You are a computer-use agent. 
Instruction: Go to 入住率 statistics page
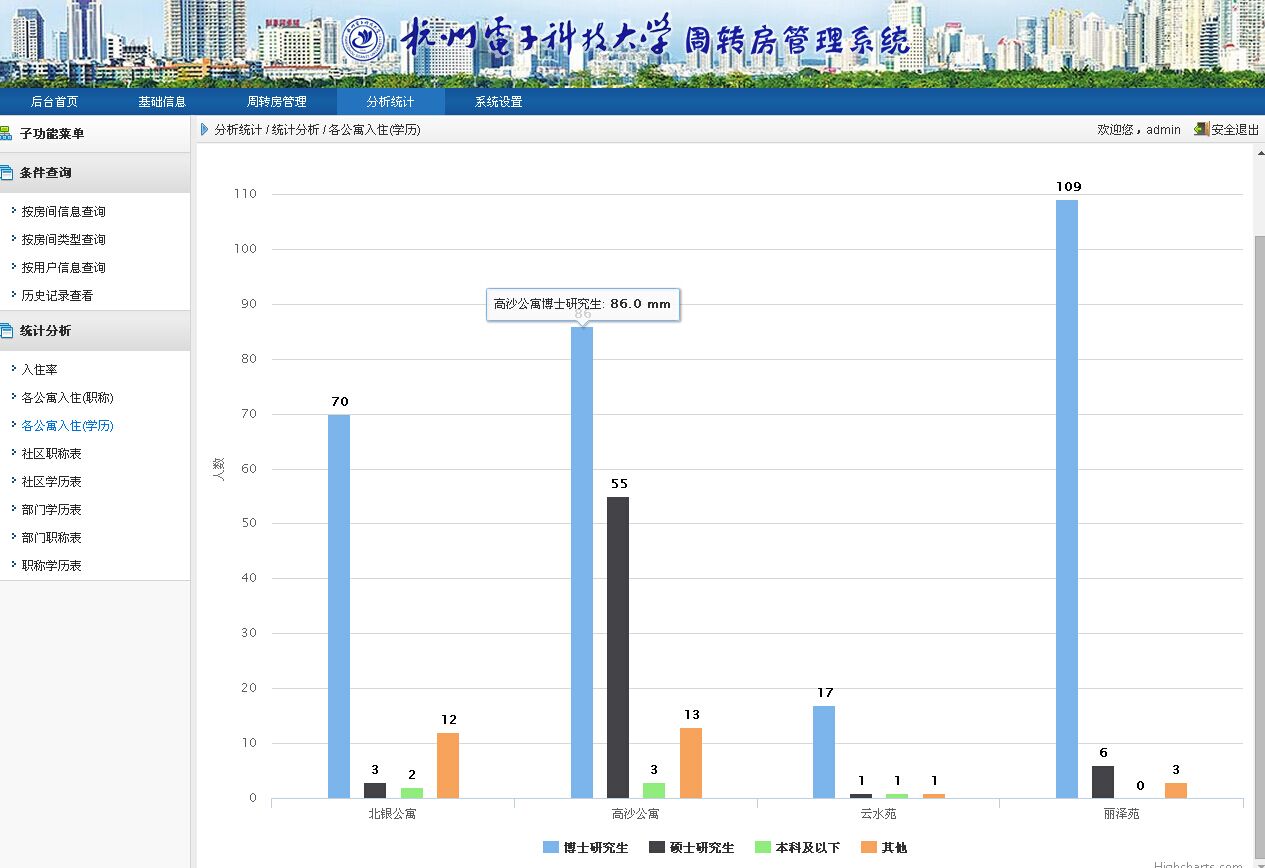coord(39,370)
